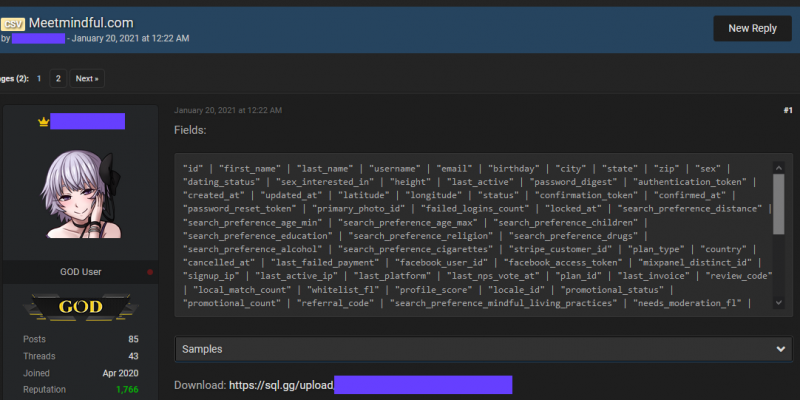This screenshot has width=800, height=400.
Task: Click the anime avatar of the poster
Action: (x=81, y=194)
